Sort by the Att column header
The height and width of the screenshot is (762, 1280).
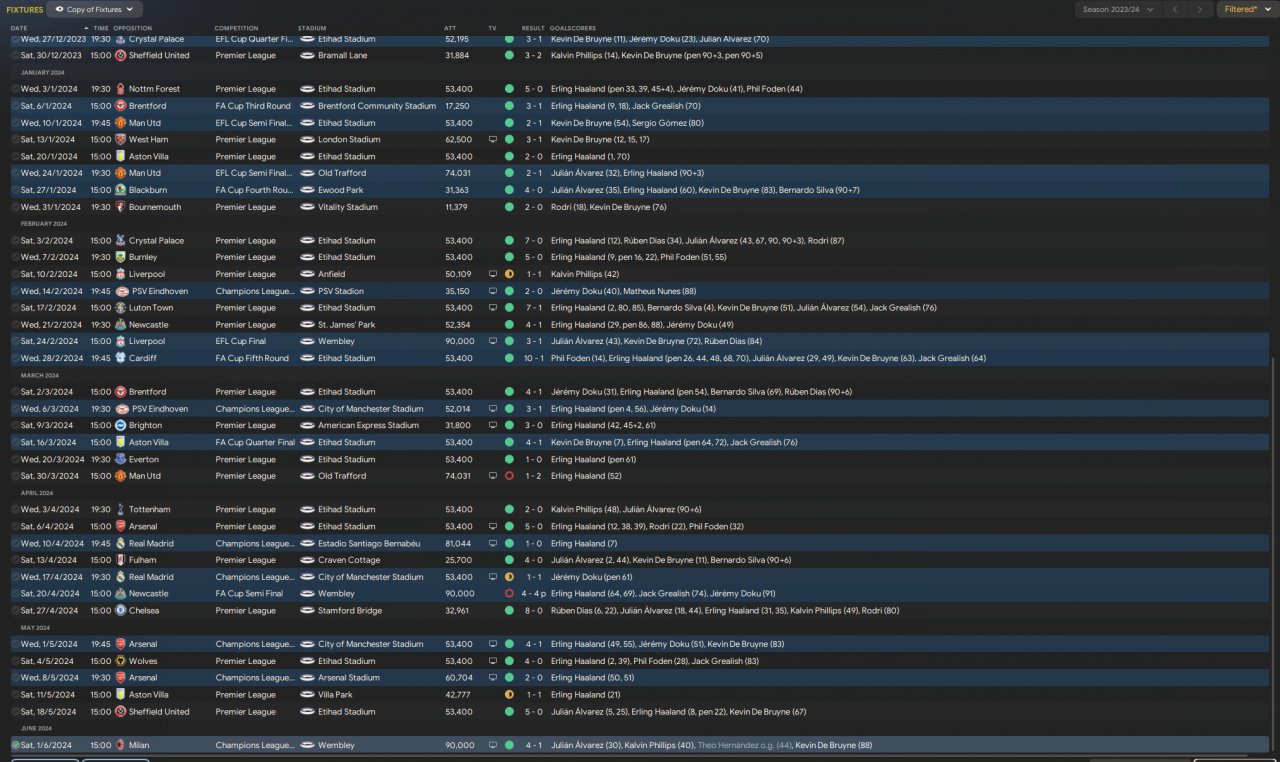click(450, 28)
